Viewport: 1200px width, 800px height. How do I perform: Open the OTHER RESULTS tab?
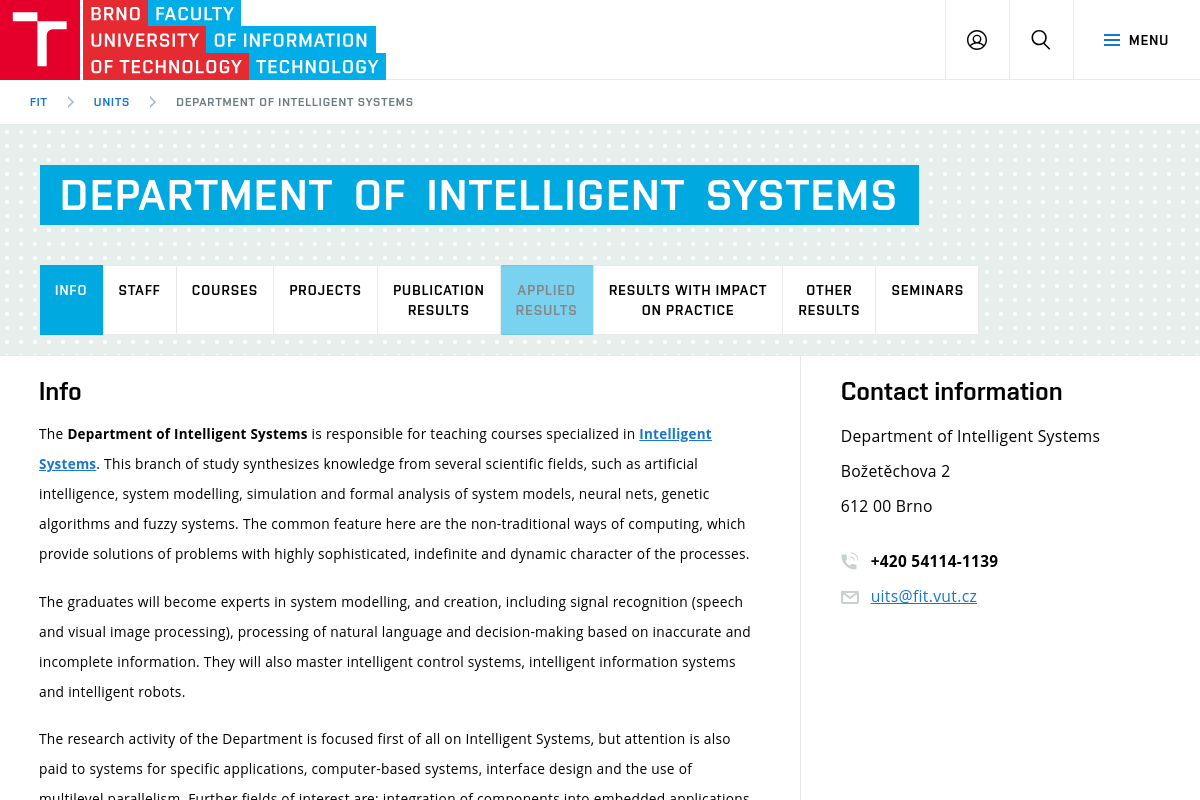click(829, 300)
